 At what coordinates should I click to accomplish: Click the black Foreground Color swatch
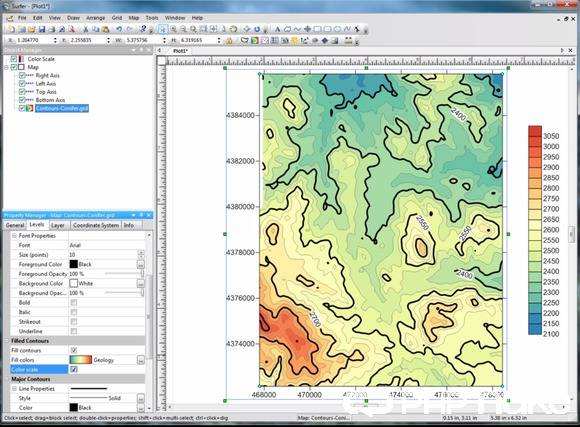tap(74, 264)
